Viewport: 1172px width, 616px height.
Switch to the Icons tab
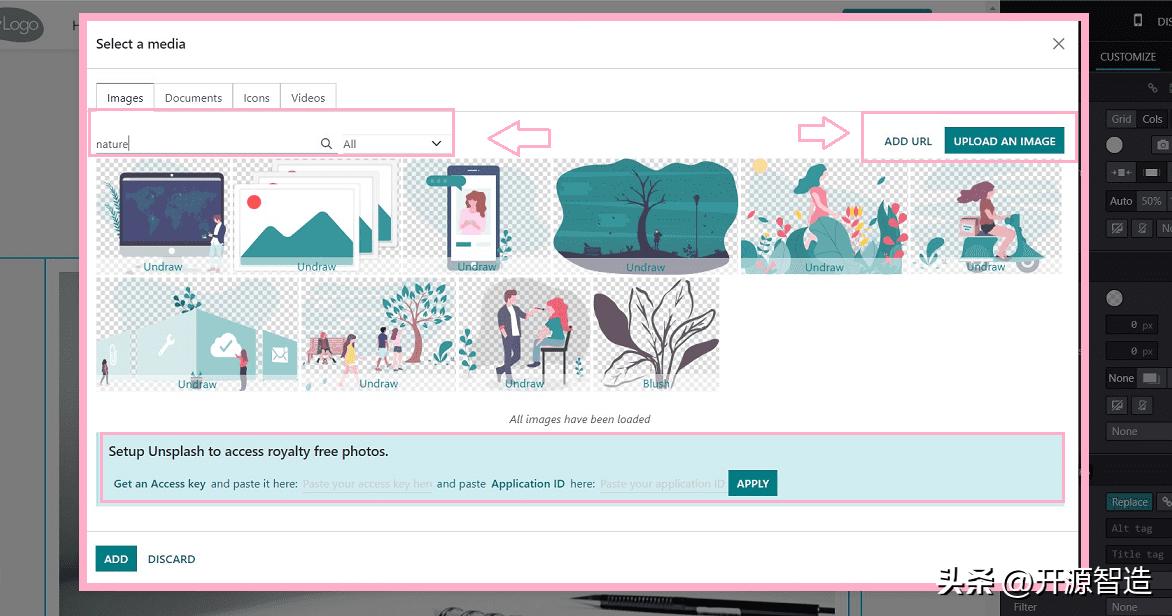coord(256,98)
